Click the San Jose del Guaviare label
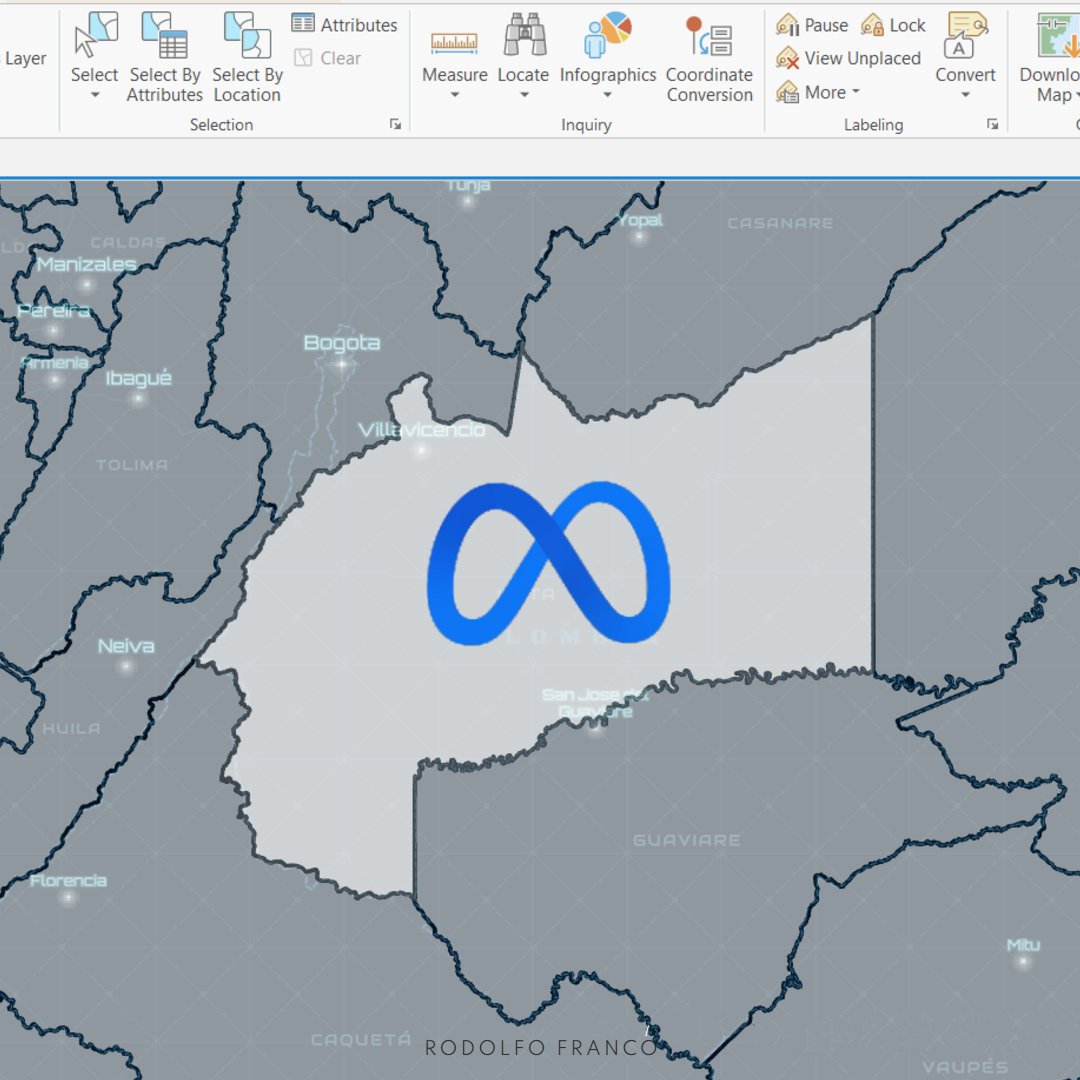The image size is (1080, 1080). [595, 703]
